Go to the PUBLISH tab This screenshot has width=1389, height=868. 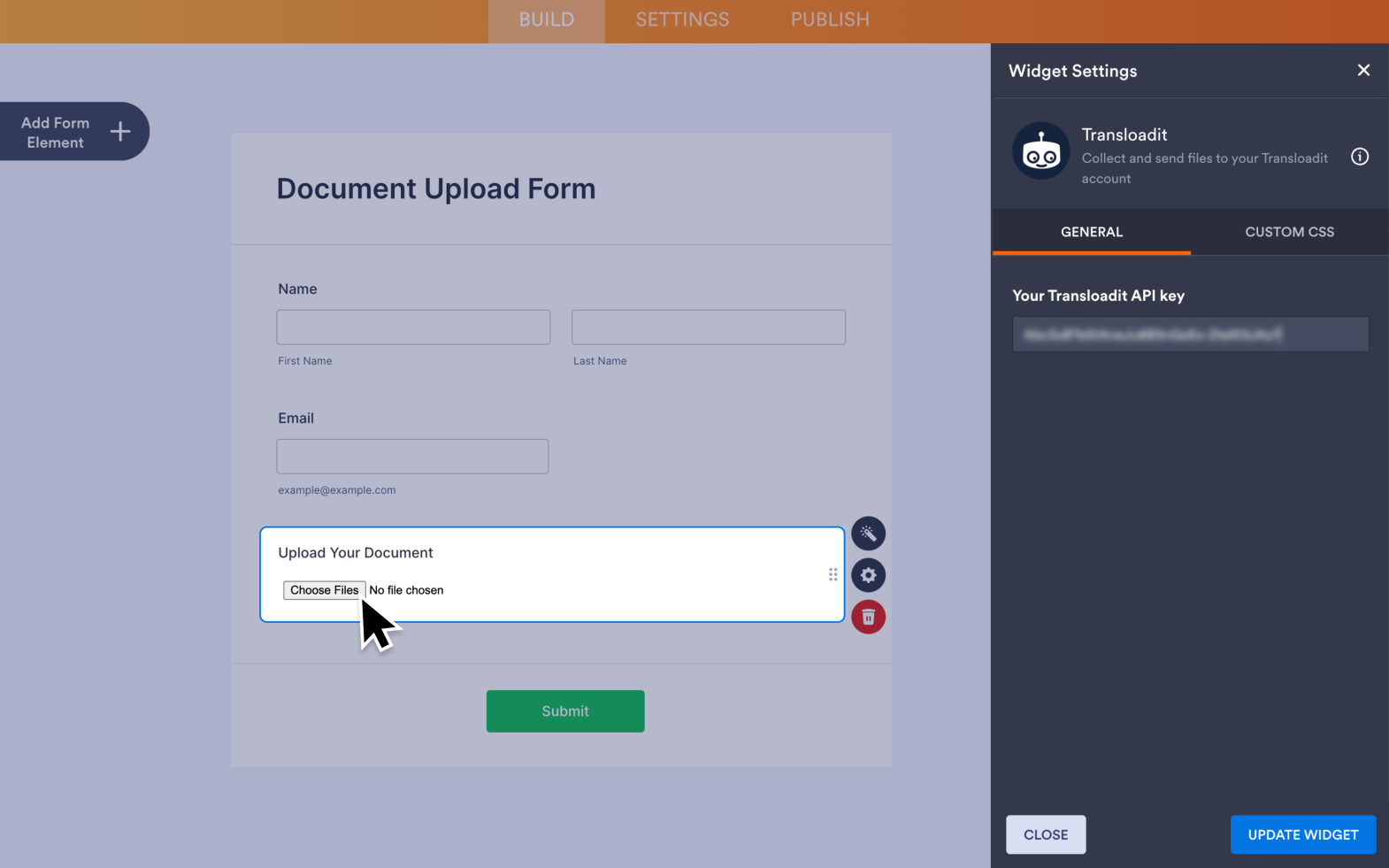point(829,20)
